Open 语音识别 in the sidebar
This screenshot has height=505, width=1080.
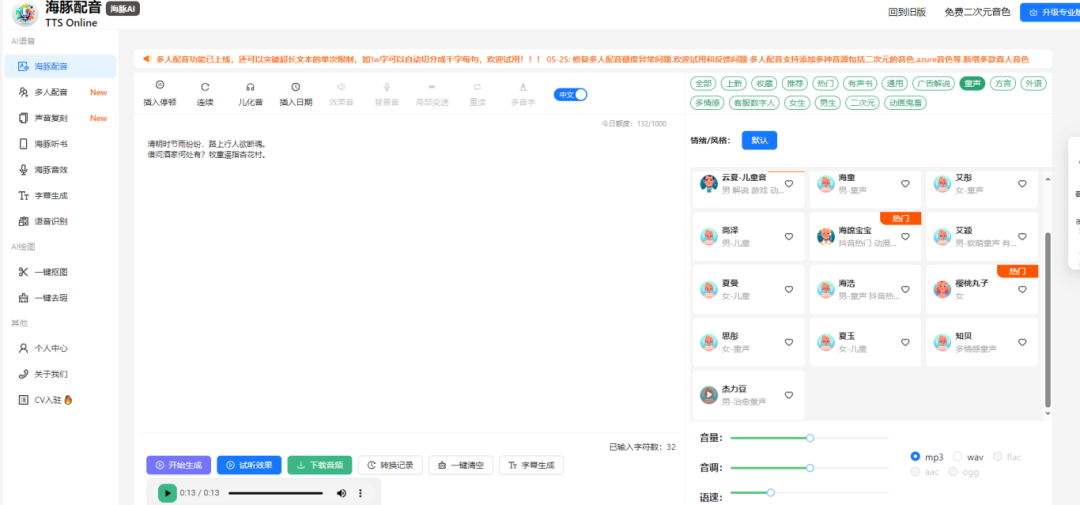click(x=60, y=221)
